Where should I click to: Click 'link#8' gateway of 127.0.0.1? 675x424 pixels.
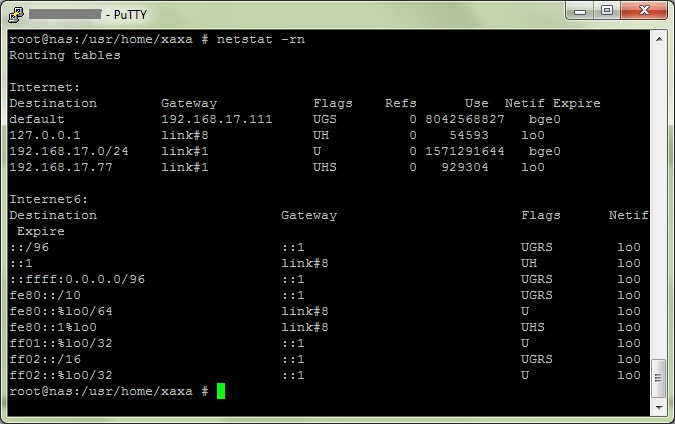click(x=185, y=135)
